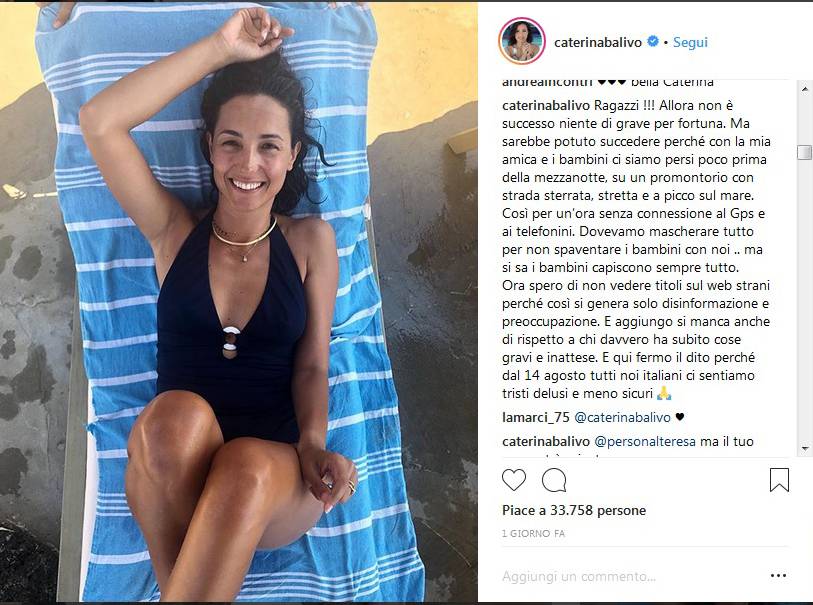
Task: Focus the Aggiungi un commento field
Action: point(633,576)
